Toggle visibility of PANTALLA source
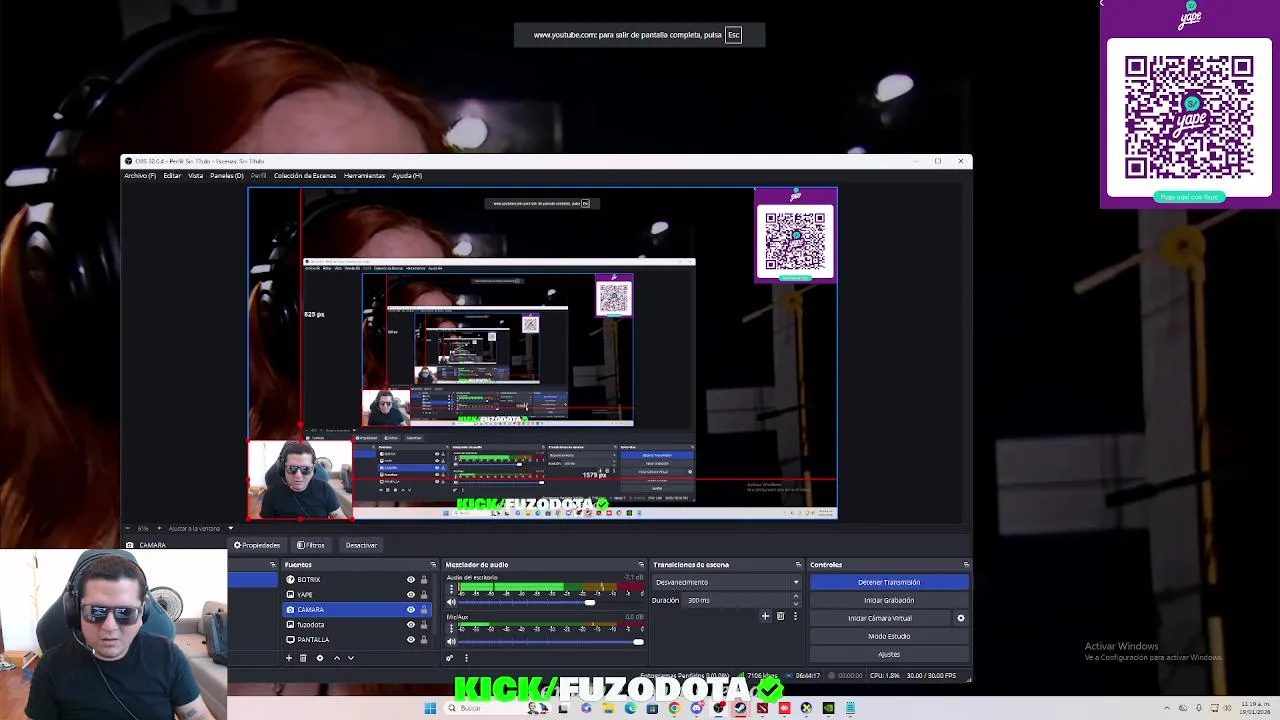1280x720 pixels. click(x=410, y=640)
